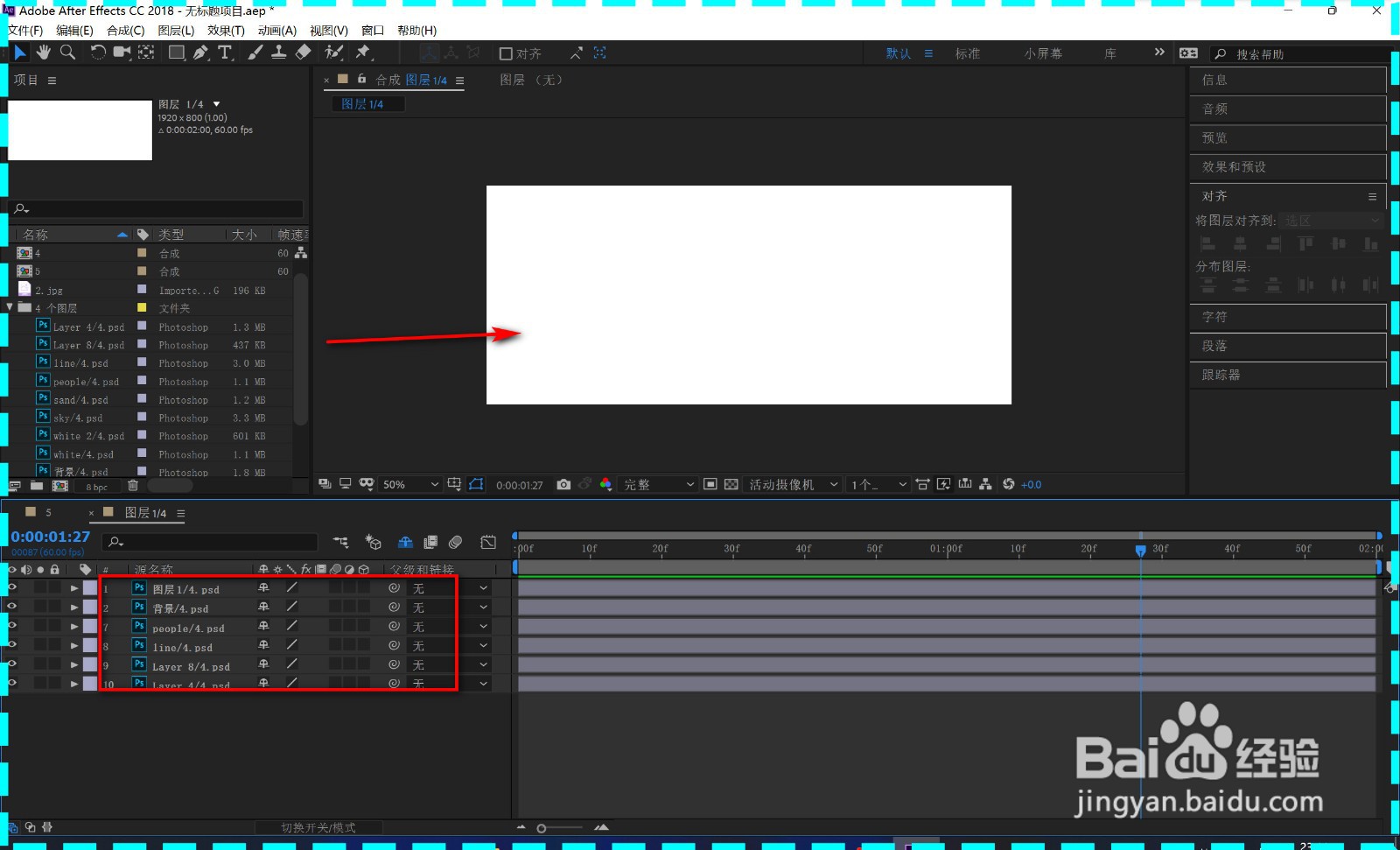This screenshot has width=1400, height=850.
Task: Hide layer 图层1/4.psd with eye toggle
Action: (12, 588)
